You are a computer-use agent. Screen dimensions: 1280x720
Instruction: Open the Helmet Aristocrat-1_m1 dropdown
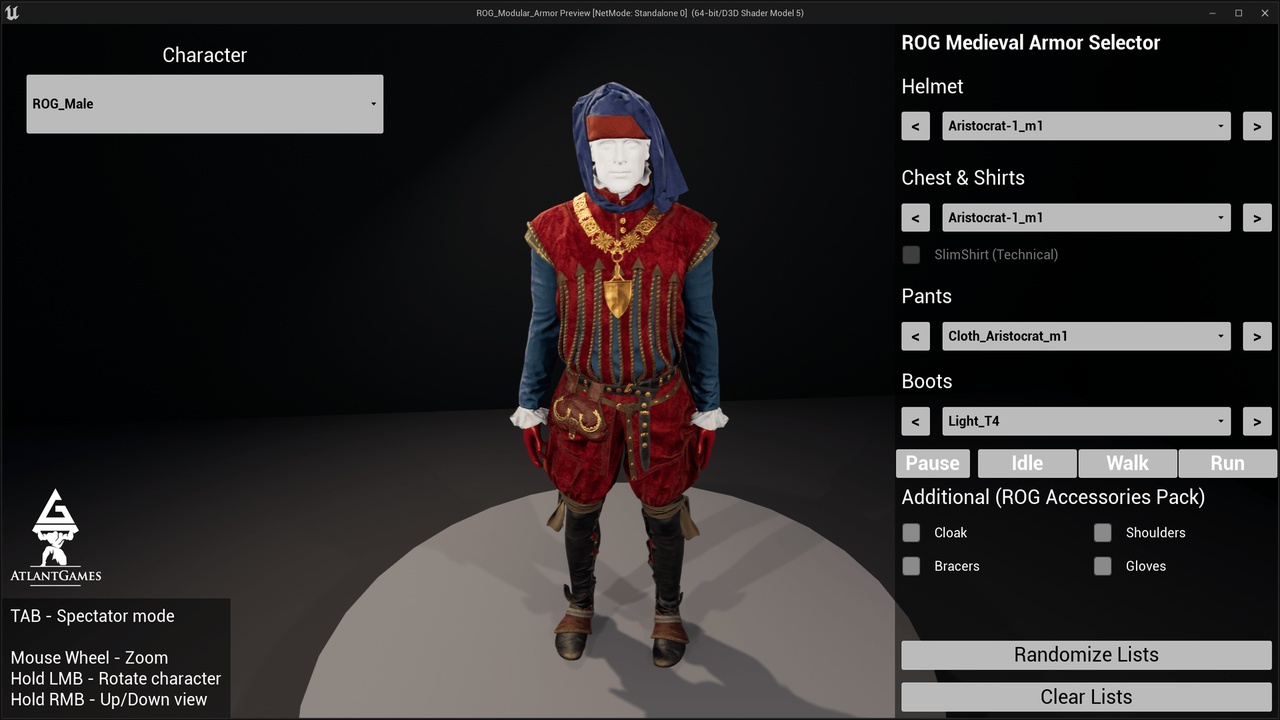(1086, 126)
